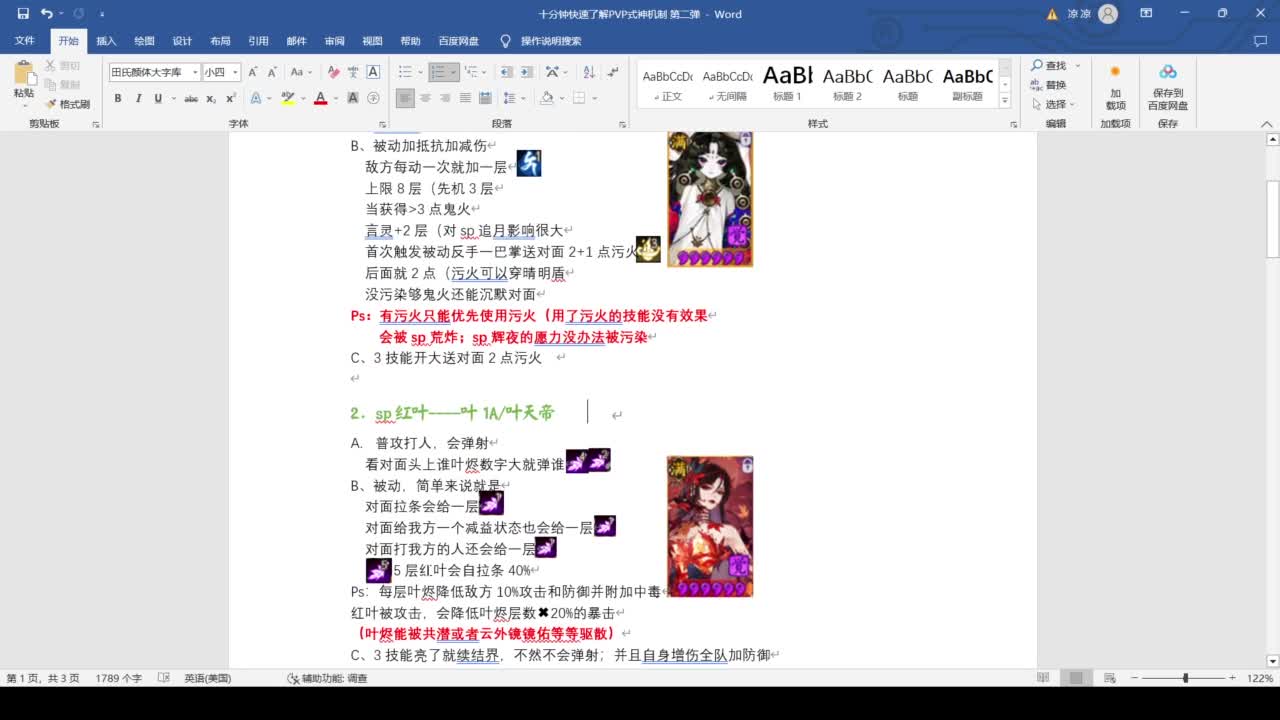Open the font color dropdown arrow
This screenshot has height=720, width=1280.
[335, 98]
